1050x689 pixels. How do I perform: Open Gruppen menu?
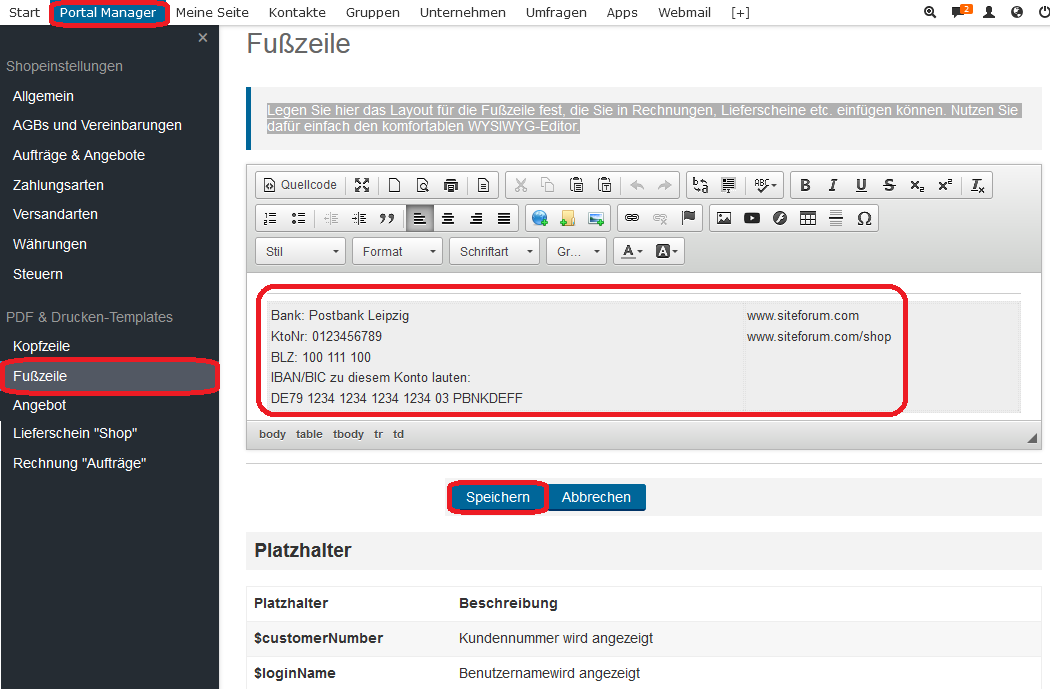(373, 13)
